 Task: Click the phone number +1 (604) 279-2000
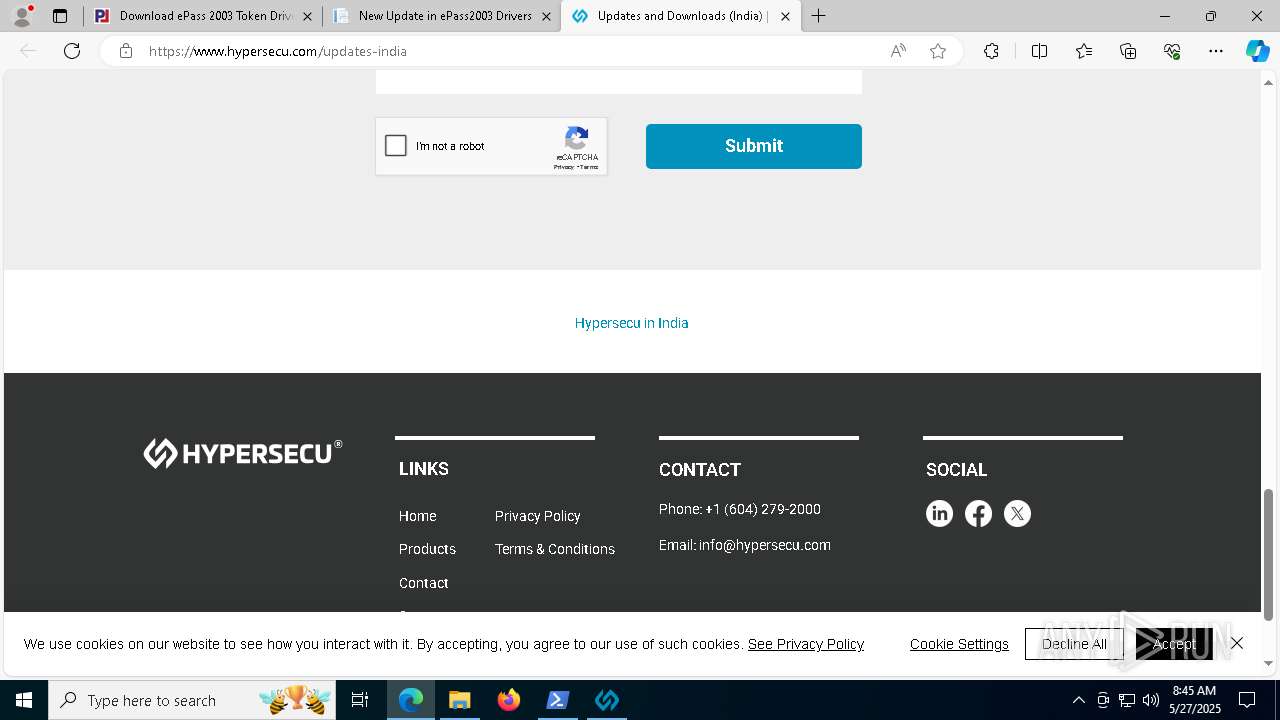point(763,509)
